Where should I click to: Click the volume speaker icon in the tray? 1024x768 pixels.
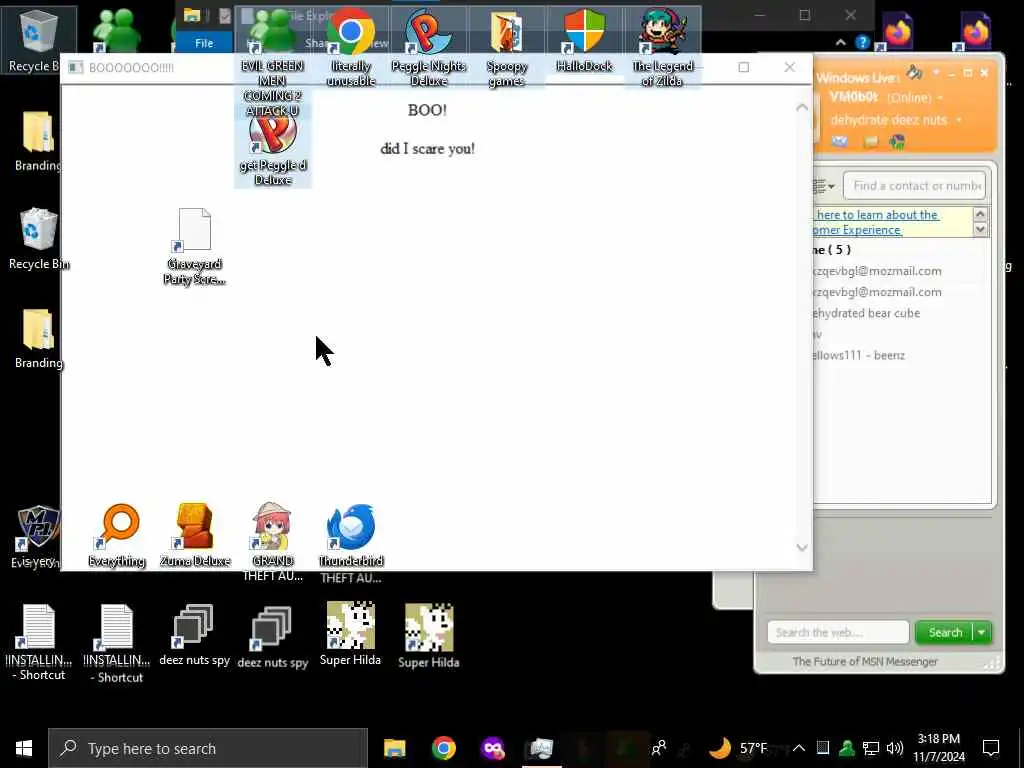895,748
